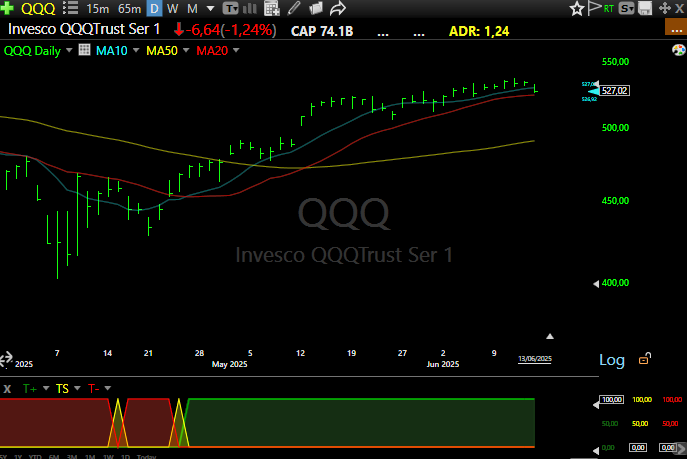Click the time-axis arrows icon beside 2025
687x459 pixels.
point(6,359)
